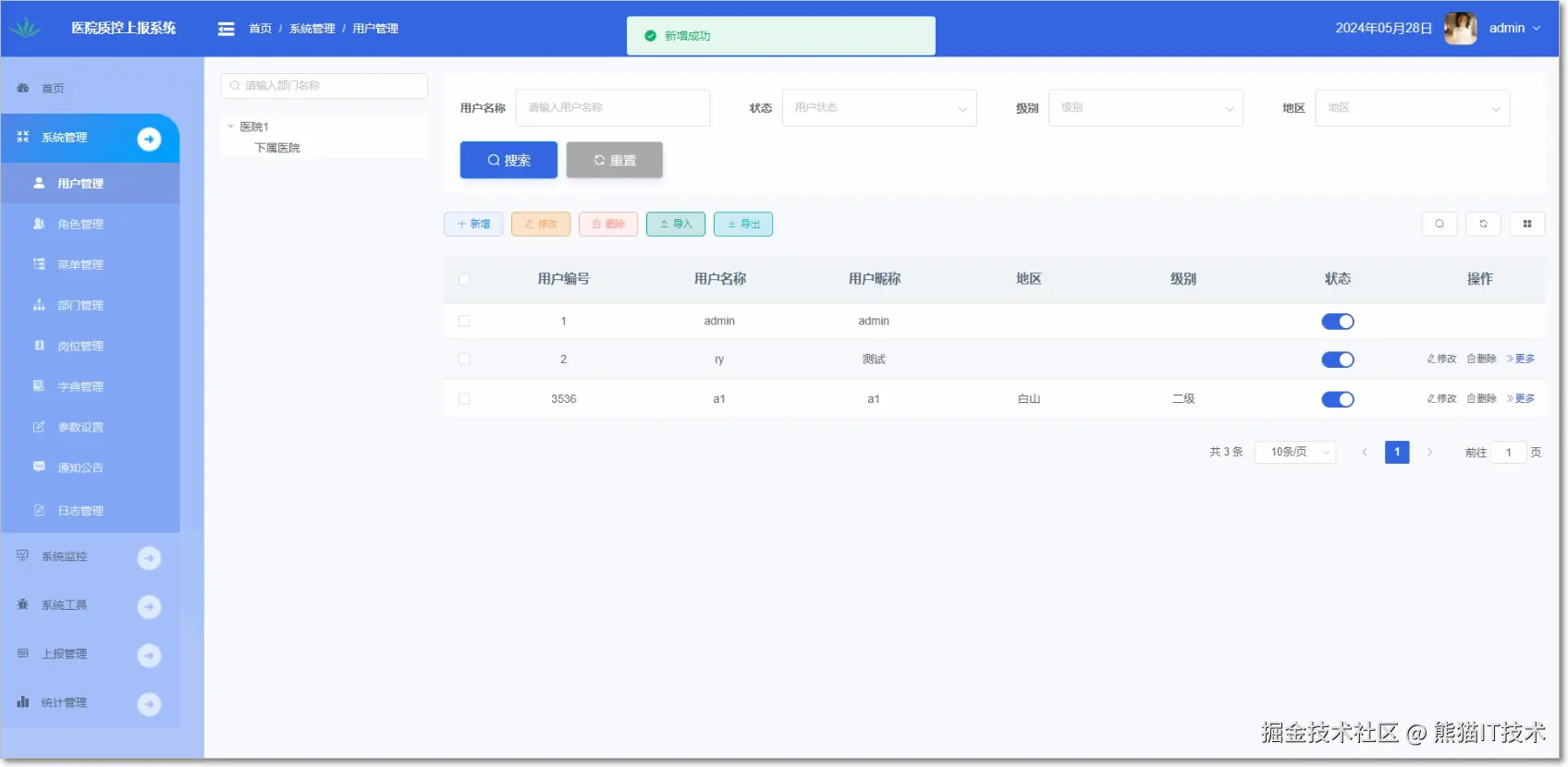Click the 系统工具 bug icon

pos(23,604)
